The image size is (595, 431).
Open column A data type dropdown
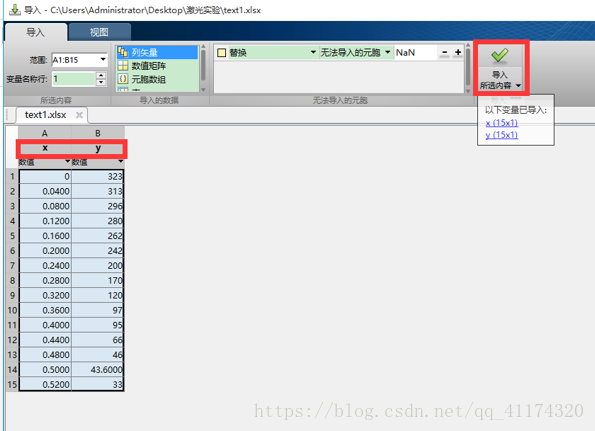68,162
